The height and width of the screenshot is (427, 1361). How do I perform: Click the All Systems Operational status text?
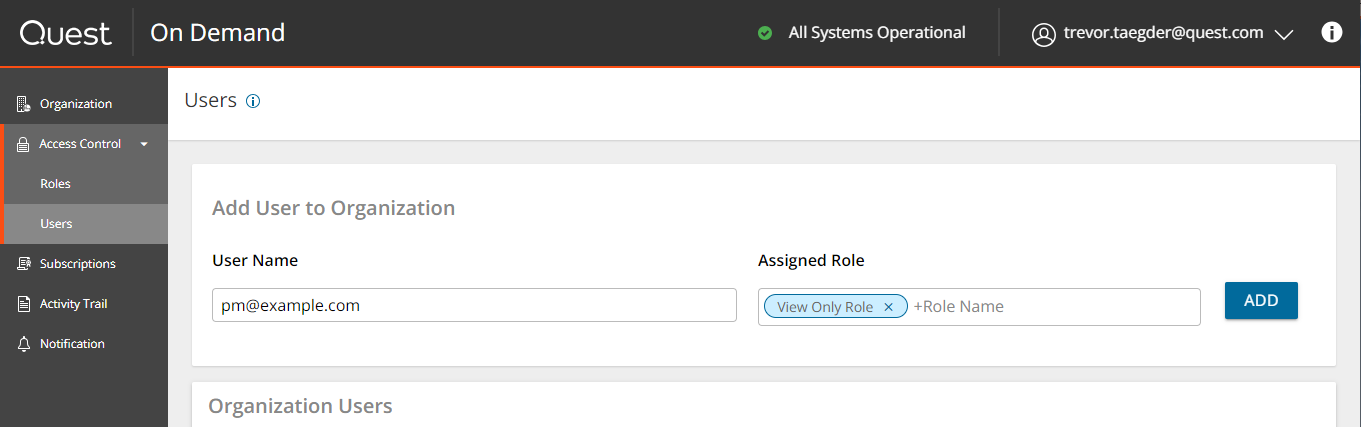point(877,33)
